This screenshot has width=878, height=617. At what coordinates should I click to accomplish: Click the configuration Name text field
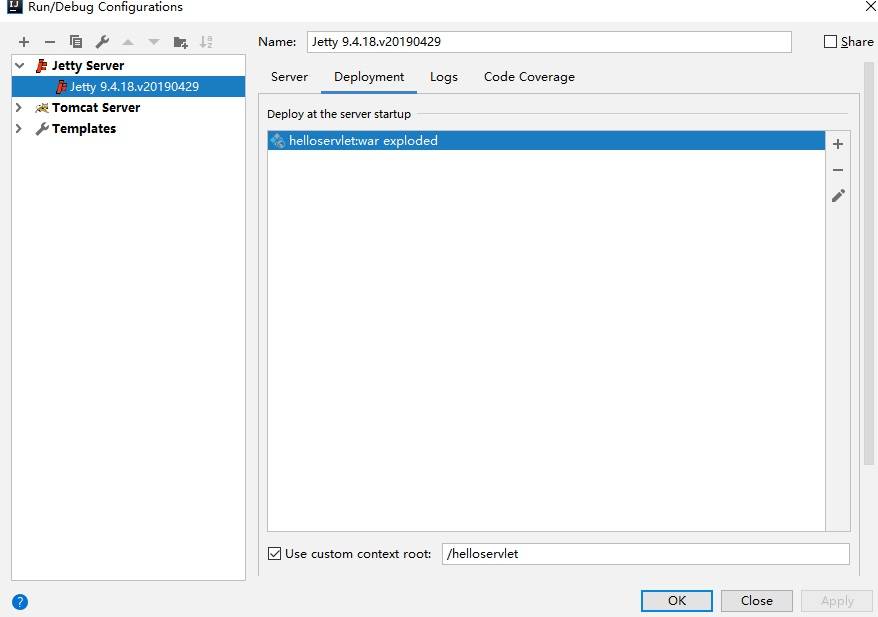(548, 42)
